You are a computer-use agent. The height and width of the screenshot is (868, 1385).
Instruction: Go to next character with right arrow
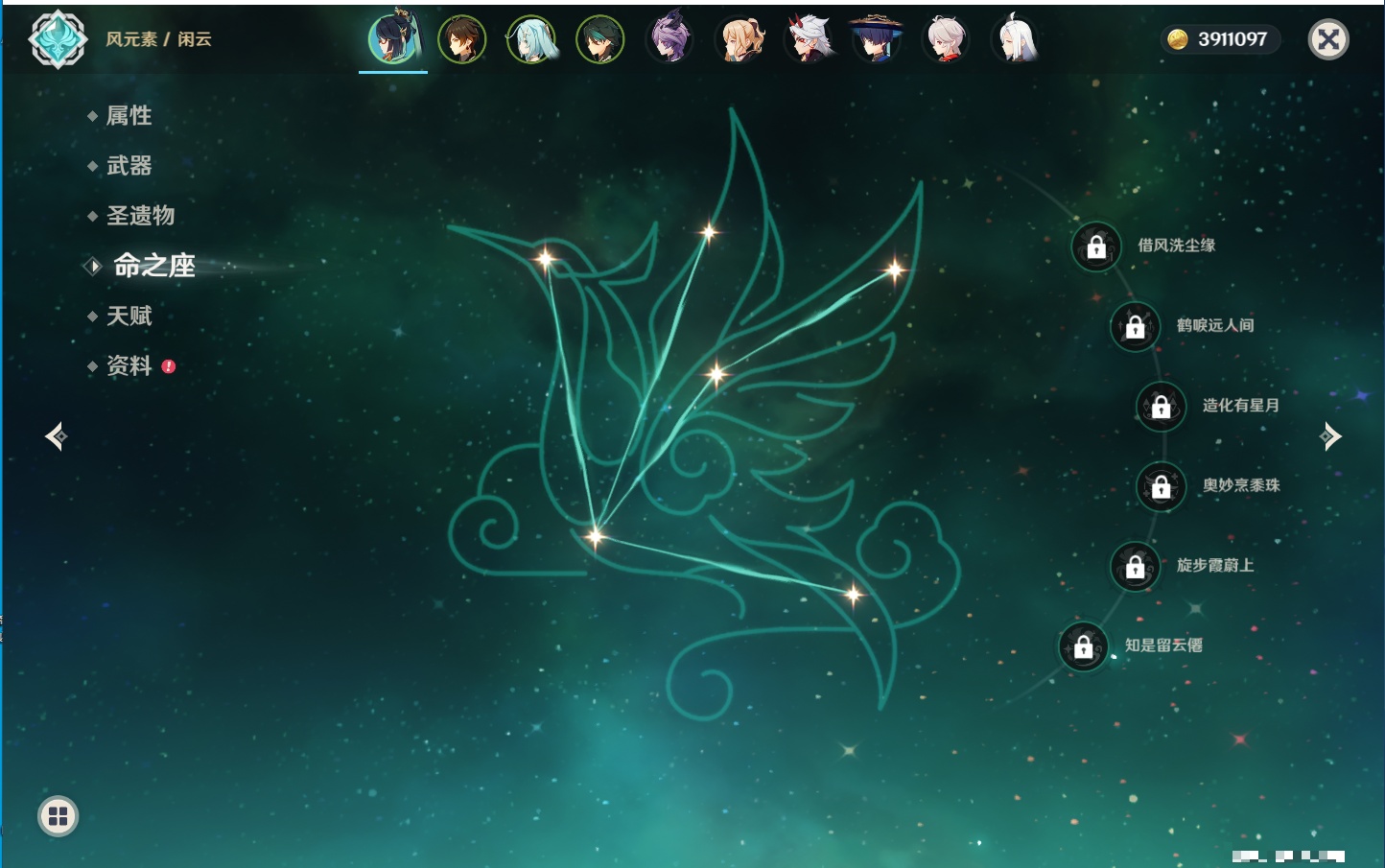click(x=1330, y=436)
